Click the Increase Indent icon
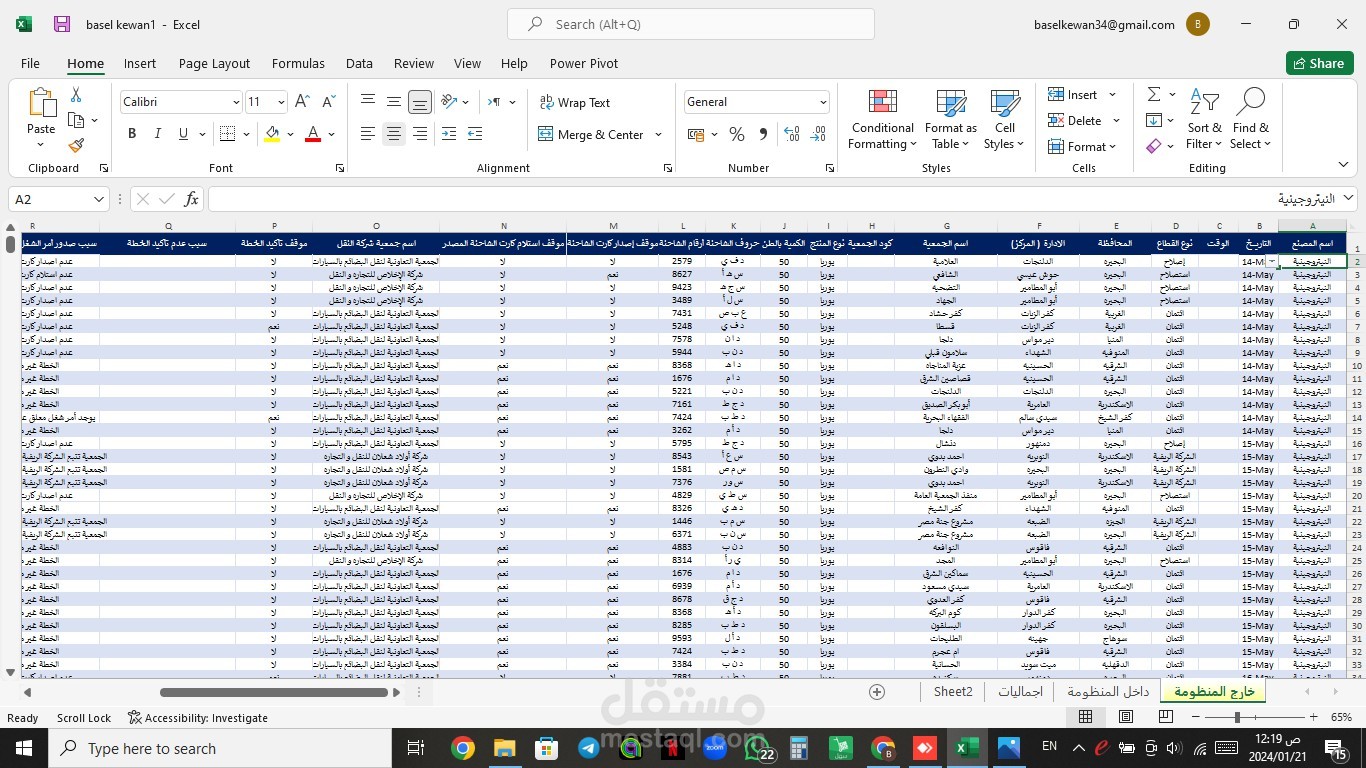The width and height of the screenshot is (1366, 768). (x=475, y=134)
